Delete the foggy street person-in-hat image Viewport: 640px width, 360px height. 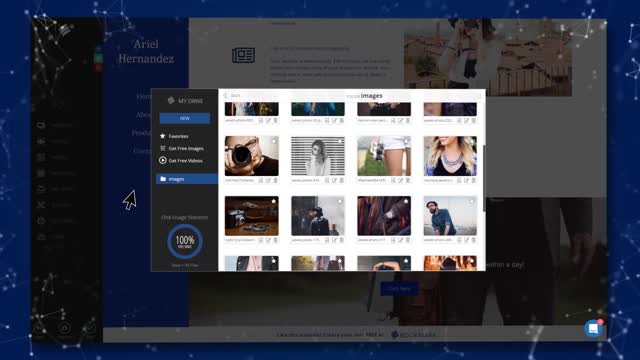342,240
